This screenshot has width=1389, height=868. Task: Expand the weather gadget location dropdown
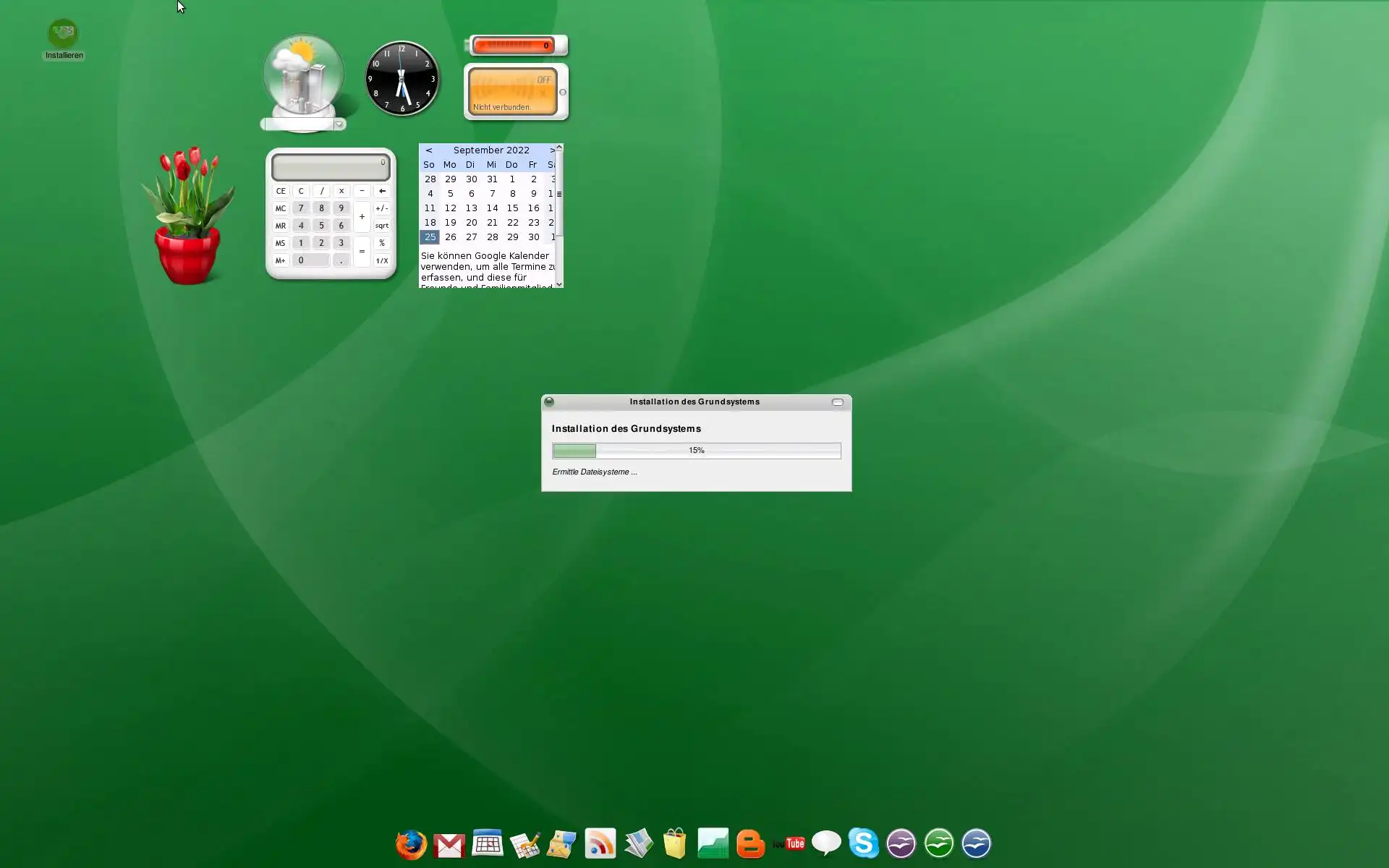(339, 124)
